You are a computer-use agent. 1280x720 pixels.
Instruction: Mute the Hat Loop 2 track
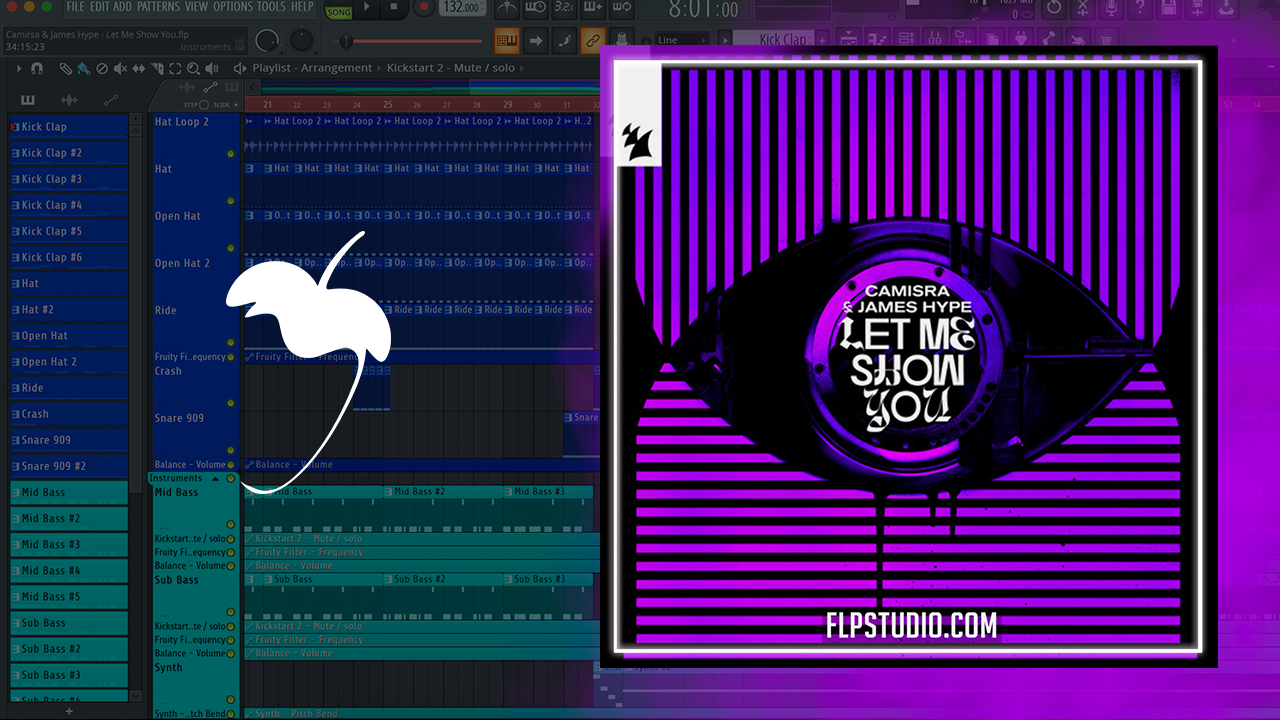pyautogui.click(x=231, y=154)
